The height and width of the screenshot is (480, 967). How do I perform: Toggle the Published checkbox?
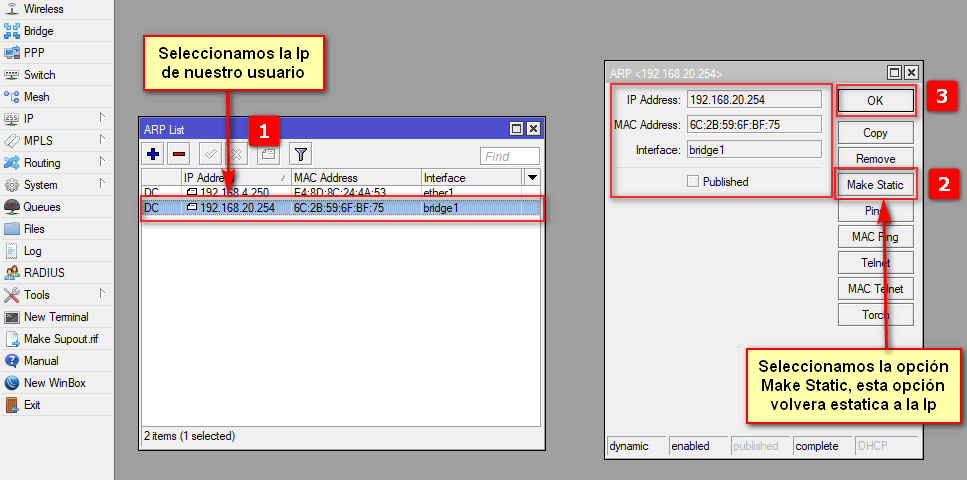click(x=693, y=182)
